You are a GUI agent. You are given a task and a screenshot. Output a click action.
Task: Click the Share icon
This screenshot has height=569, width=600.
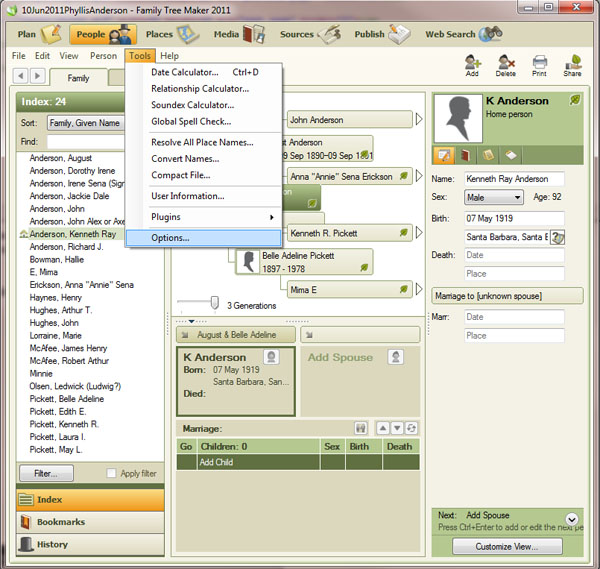pos(572,65)
